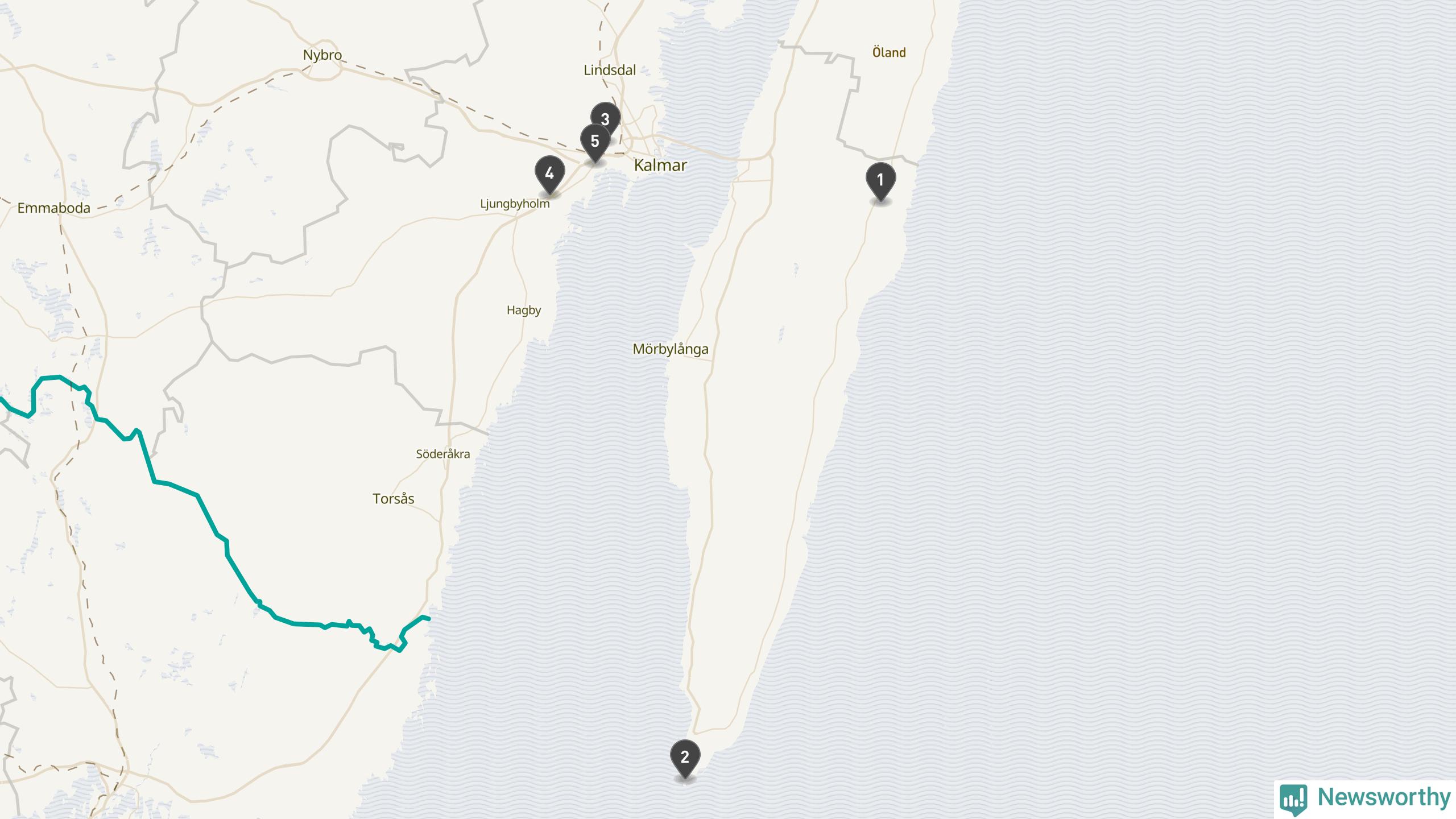Image resolution: width=1456 pixels, height=819 pixels.
Task: Select map marker number 5 near Kalmar
Action: 595,142
